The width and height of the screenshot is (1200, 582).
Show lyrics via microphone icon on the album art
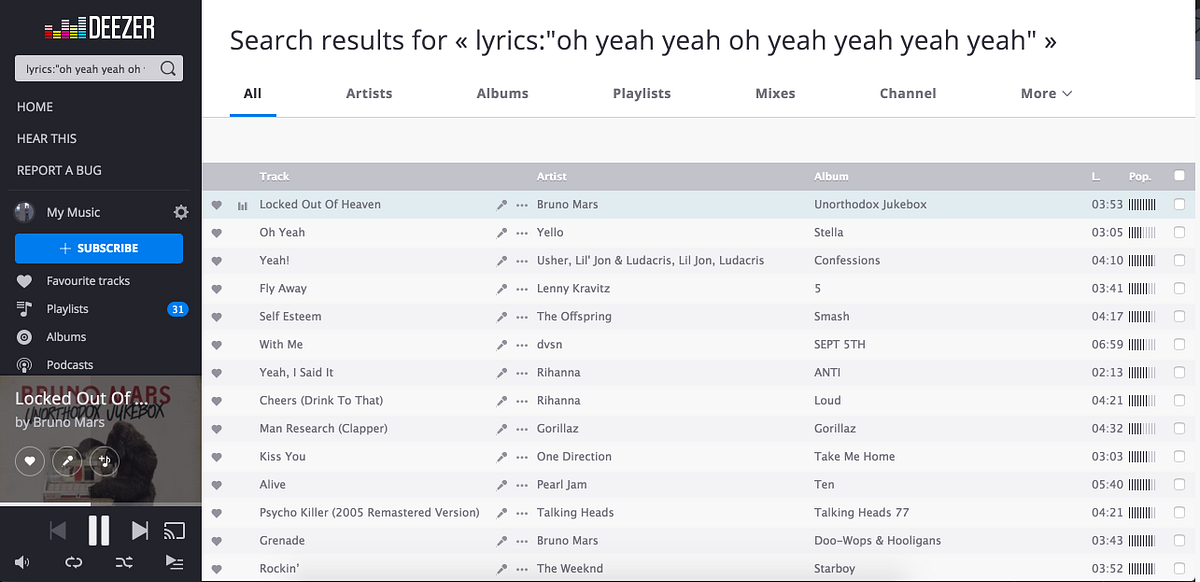(67, 461)
